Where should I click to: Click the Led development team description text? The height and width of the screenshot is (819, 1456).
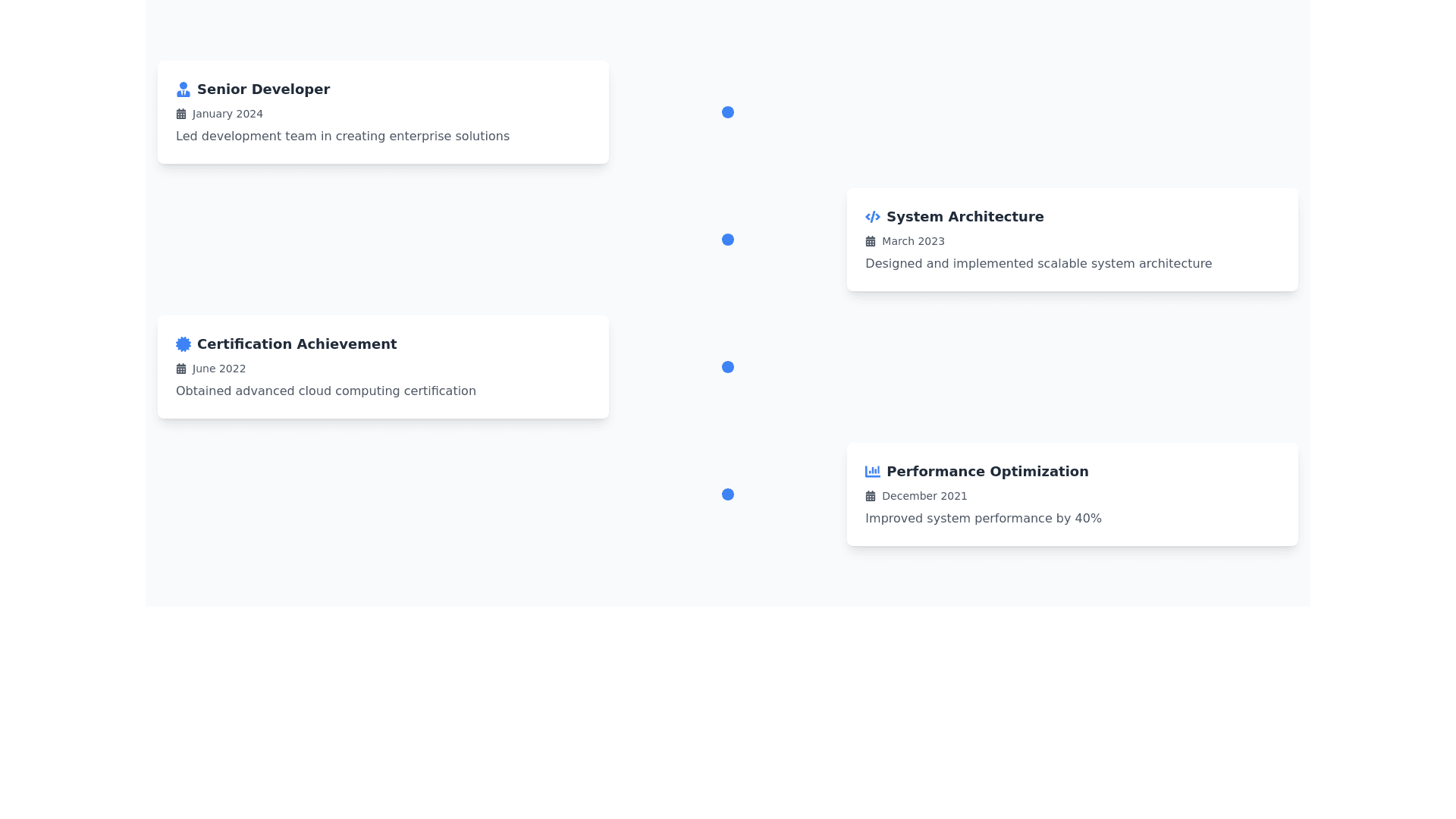click(x=342, y=136)
